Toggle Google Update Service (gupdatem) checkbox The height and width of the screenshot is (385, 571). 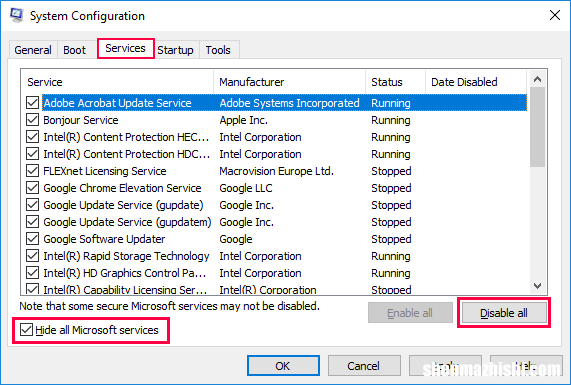tap(32, 222)
